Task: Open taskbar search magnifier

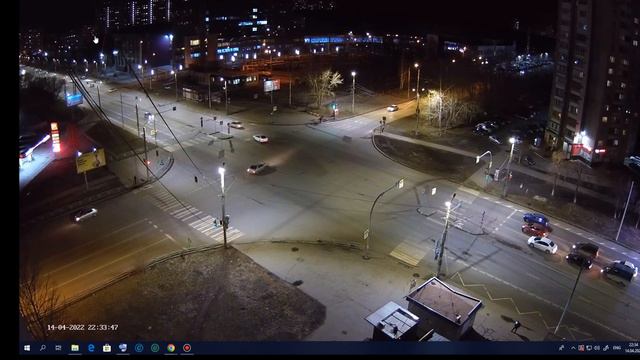Action: tap(43, 348)
